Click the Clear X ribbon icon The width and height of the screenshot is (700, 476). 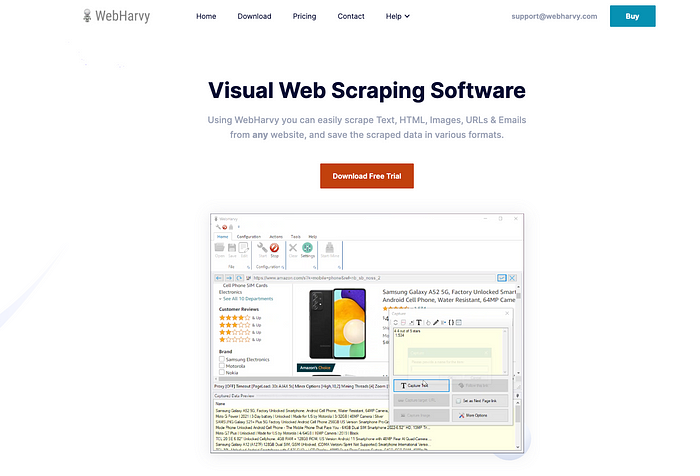pos(293,250)
